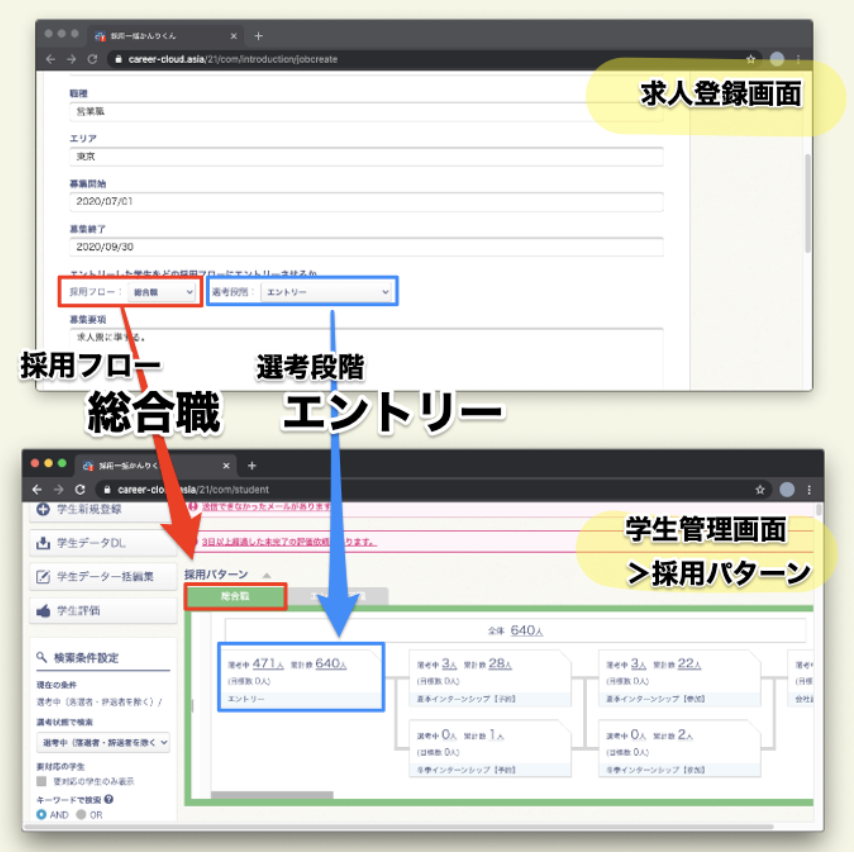Click the back arrow in the upper browser
854x856 pixels.
pyautogui.click(x=51, y=59)
